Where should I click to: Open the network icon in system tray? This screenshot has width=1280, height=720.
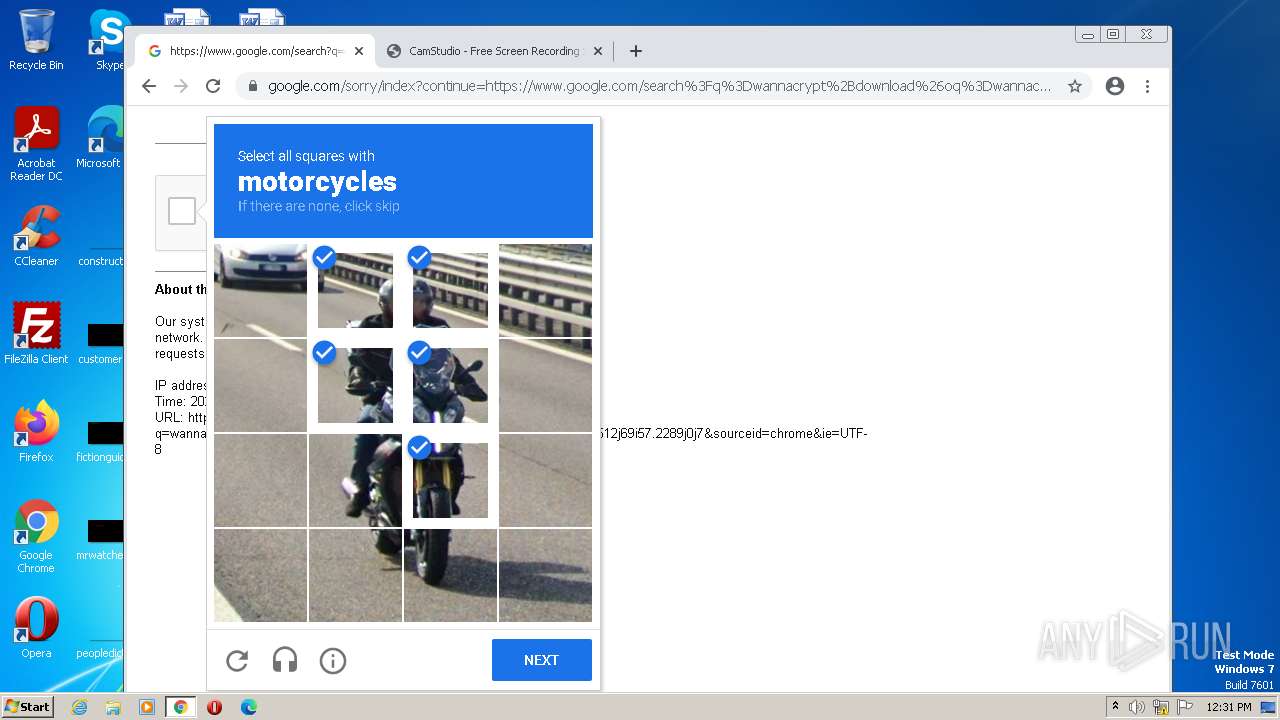coord(1160,707)
